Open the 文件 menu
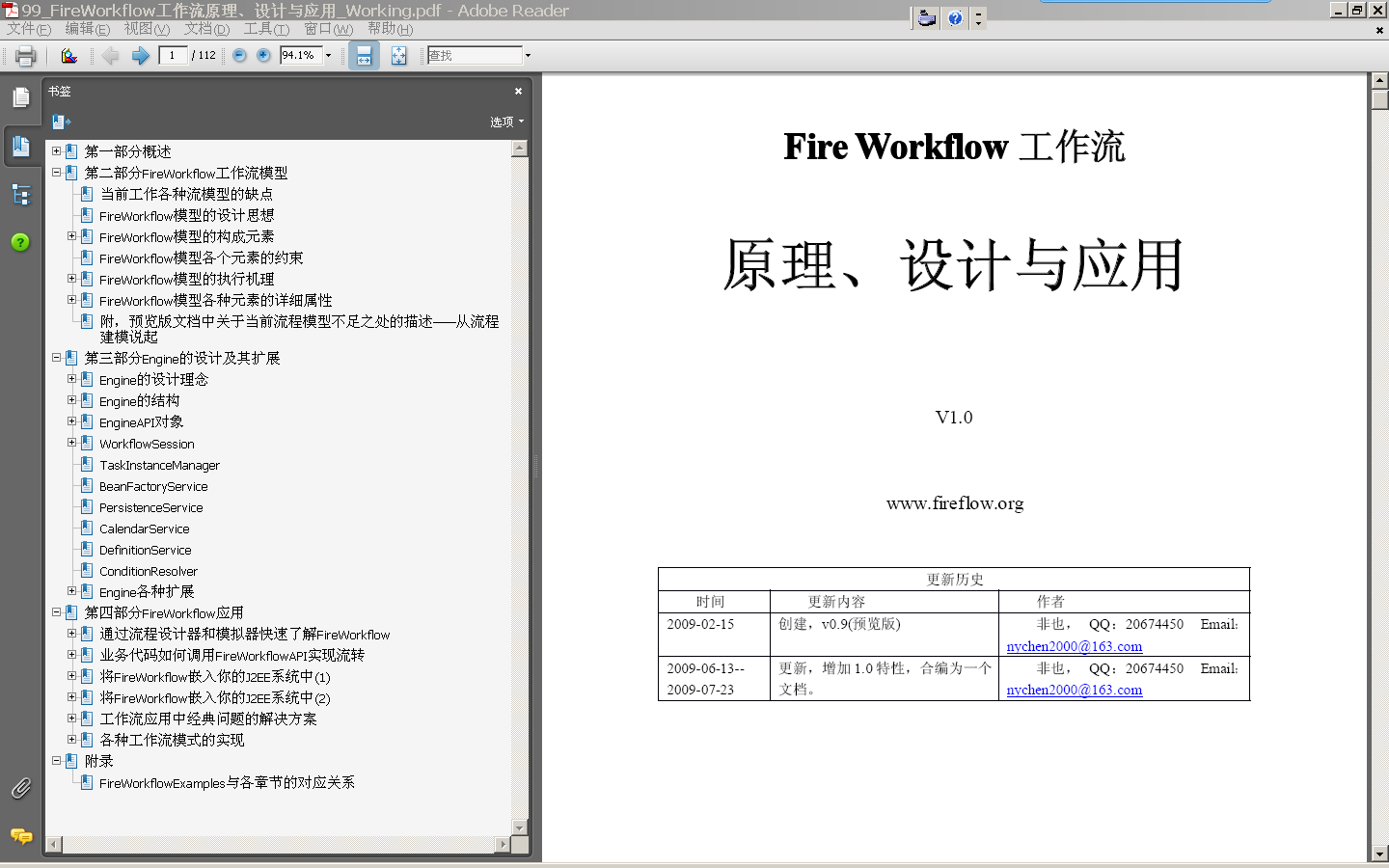This screenshot has width=1389, height=868. click(29, 29)
